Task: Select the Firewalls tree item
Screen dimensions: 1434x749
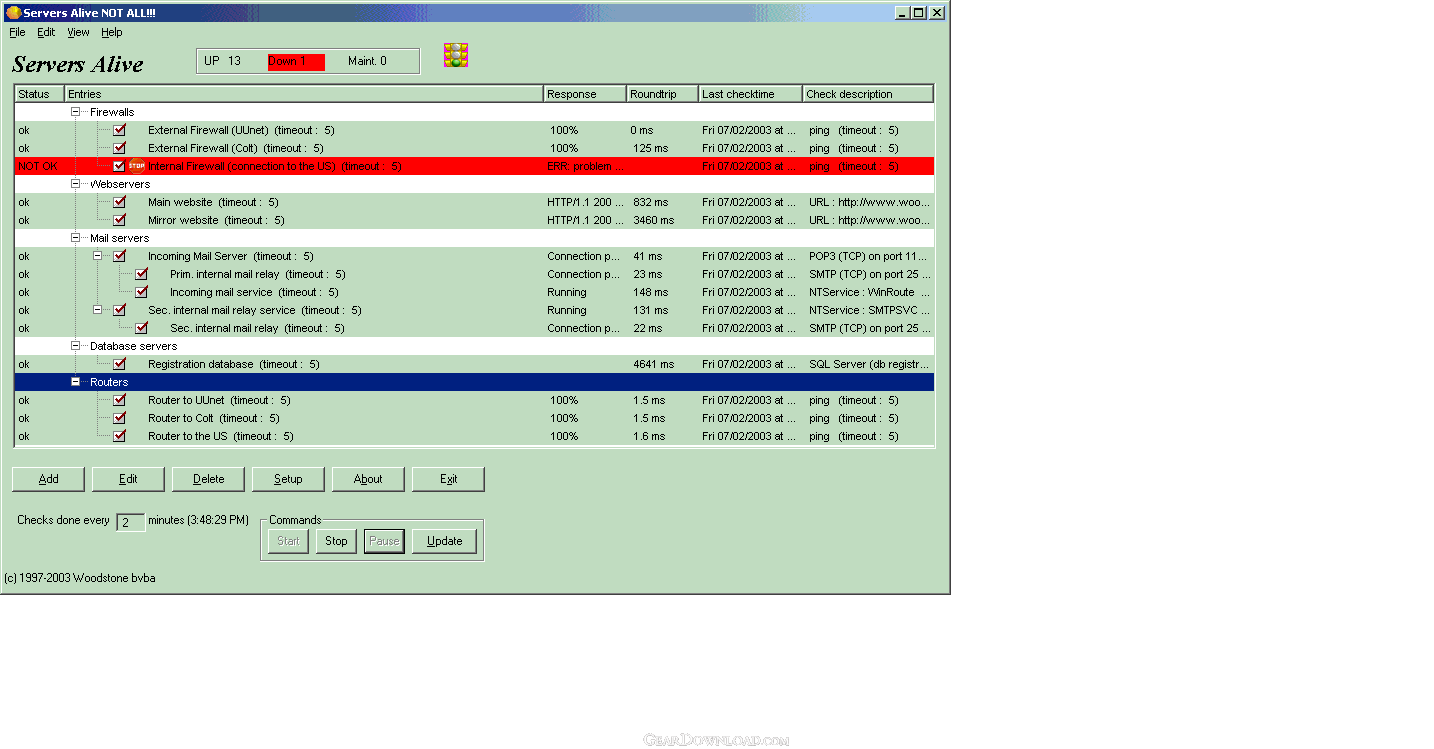Action: pyautogui.click(x=112, y=112)
